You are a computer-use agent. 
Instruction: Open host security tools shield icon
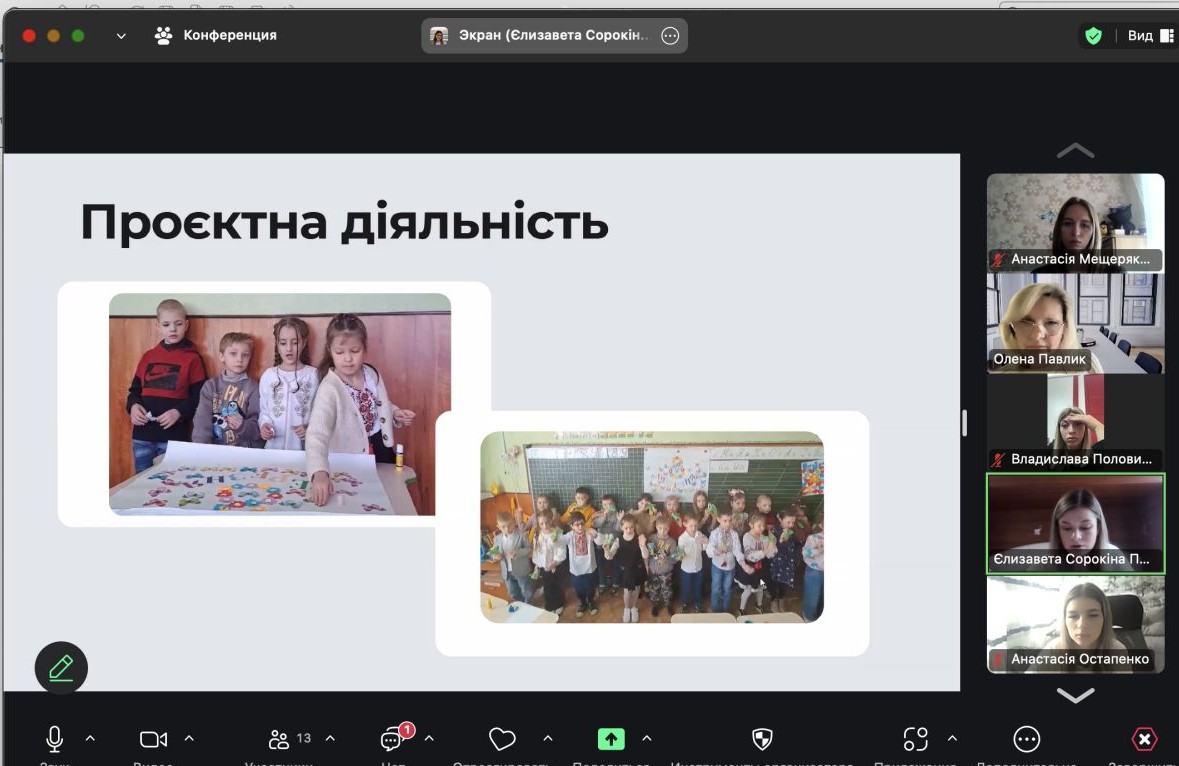(762, 739)
